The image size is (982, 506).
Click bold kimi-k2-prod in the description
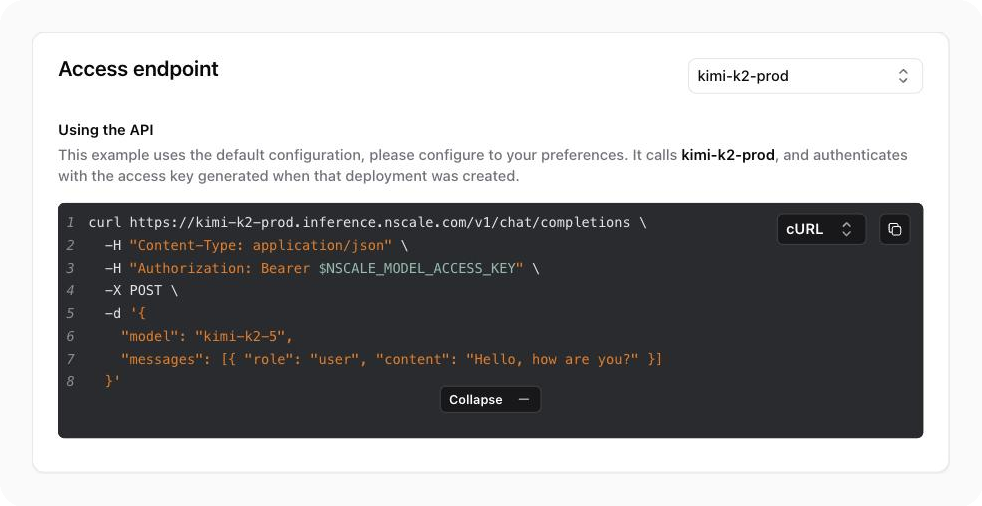point(728,155)
